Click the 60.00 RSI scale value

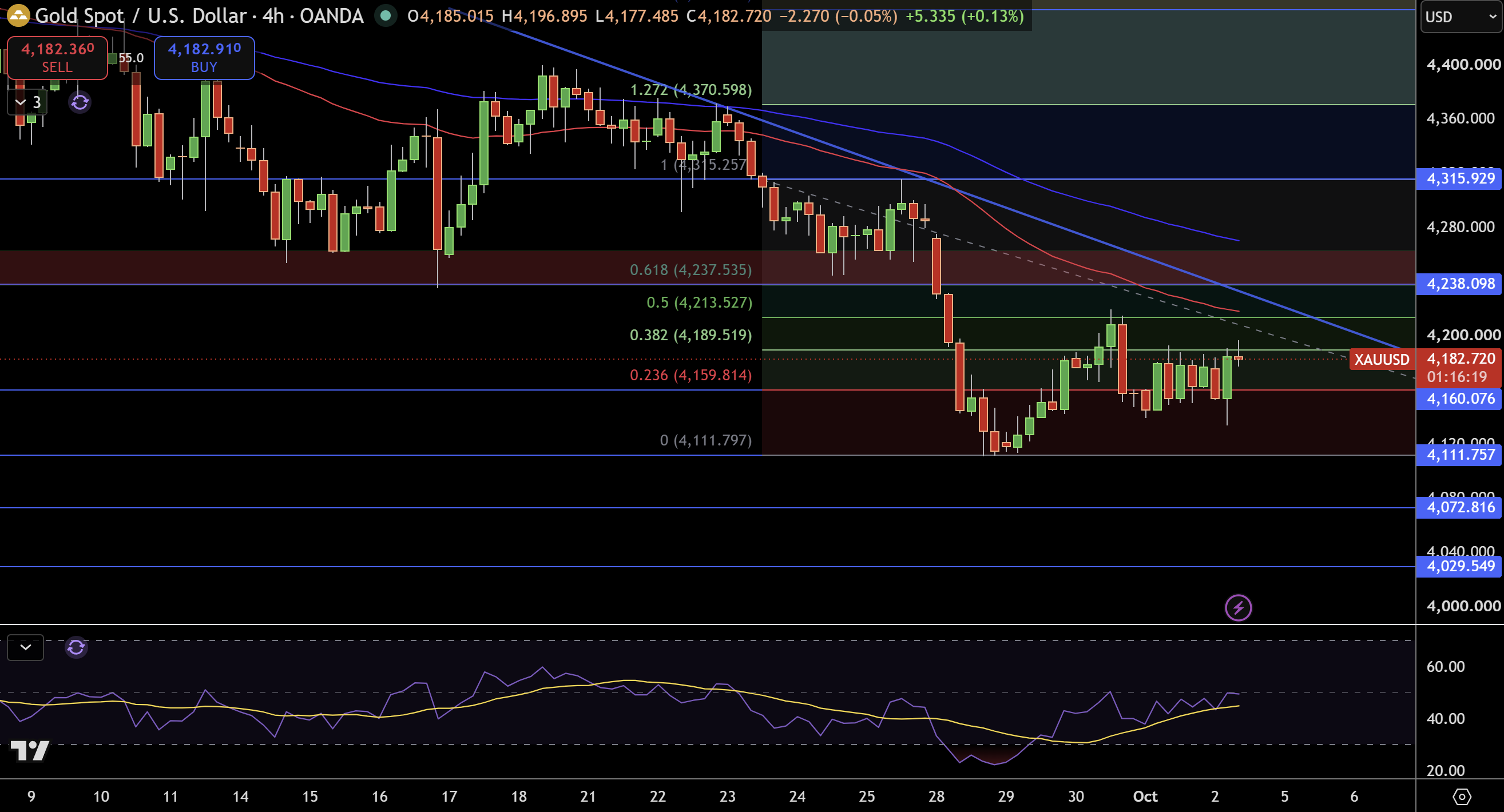(x=1446, y=667)
